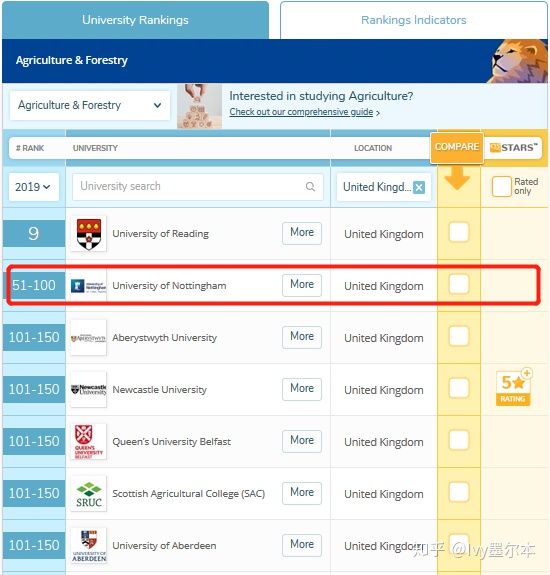The height and width of the screenshot is (575, 550).
Task: Click the QS Stars header logo
Action: (x=513, y=148)
